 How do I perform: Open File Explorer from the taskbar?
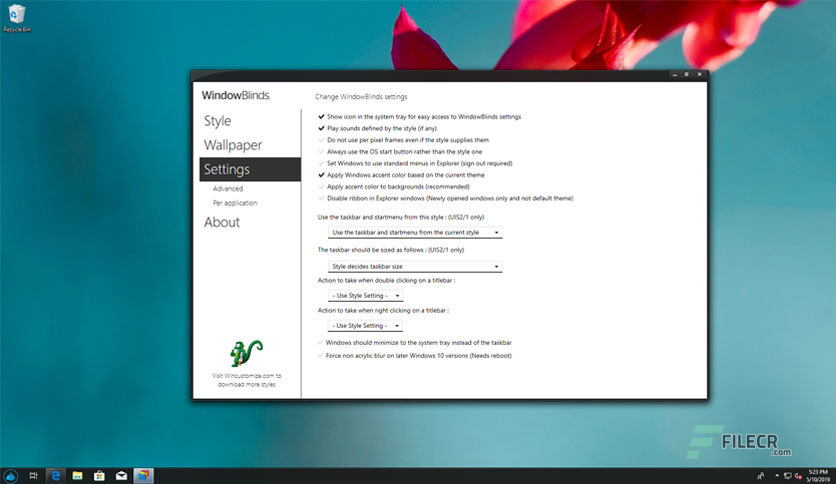[77, 475]
